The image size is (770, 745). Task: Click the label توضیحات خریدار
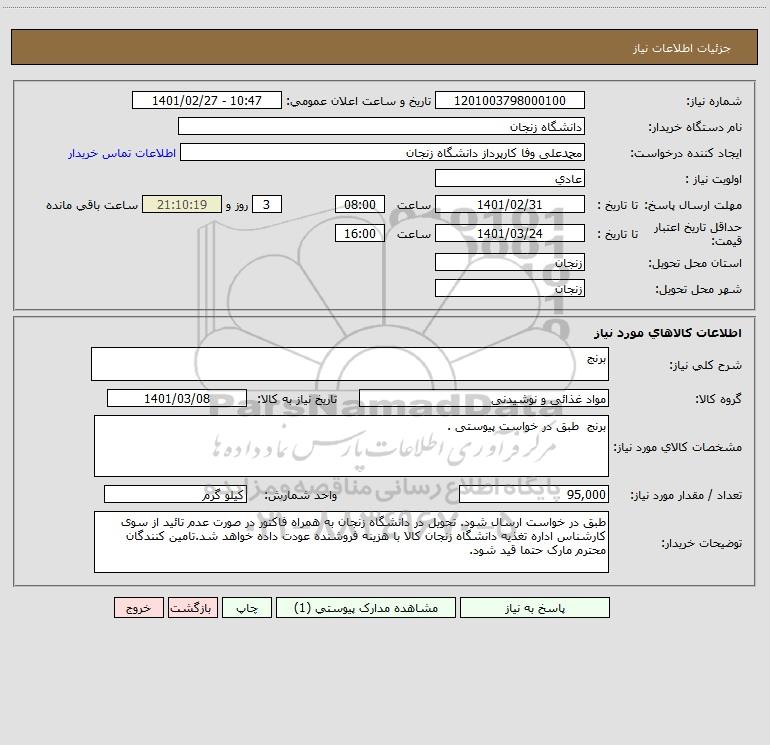[702, 543]
